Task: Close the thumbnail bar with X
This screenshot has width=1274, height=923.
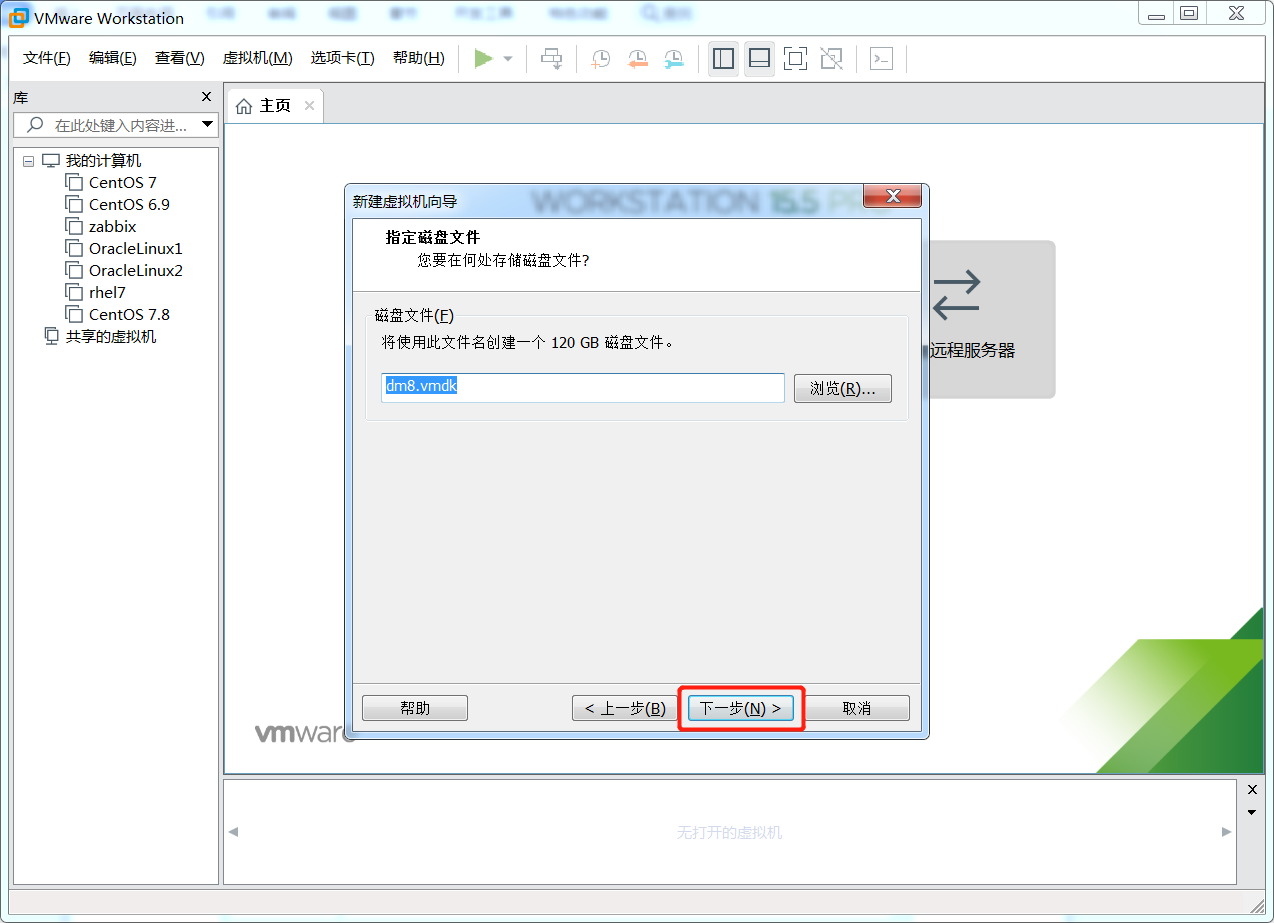Action: coord(1252,790)
